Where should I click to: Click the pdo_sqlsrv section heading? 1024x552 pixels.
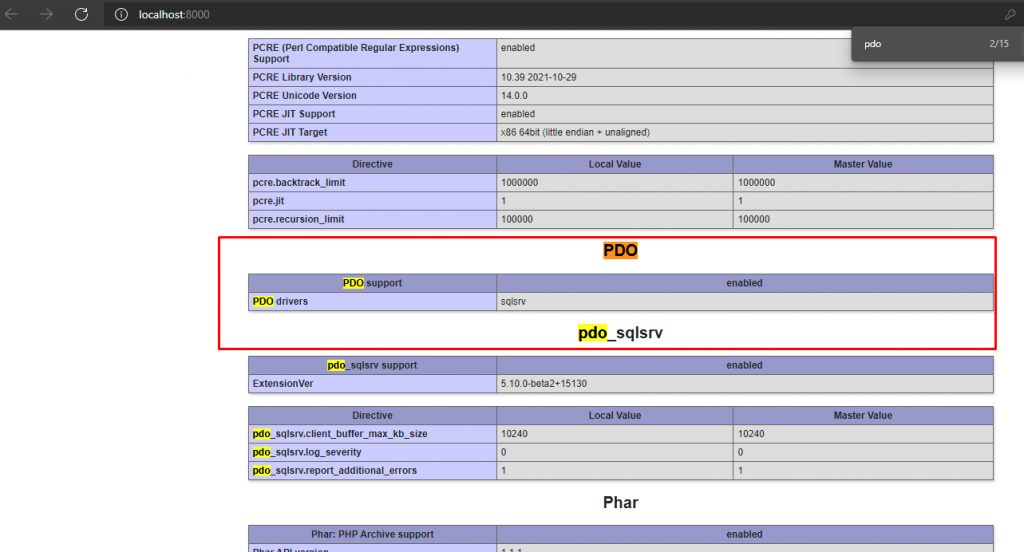click(x=620, y=333)
